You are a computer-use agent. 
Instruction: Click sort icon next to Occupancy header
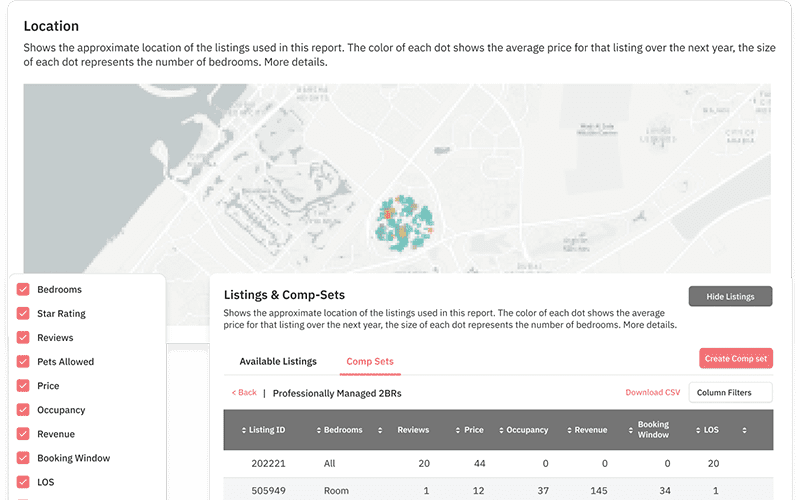click(x=501, y=430)
